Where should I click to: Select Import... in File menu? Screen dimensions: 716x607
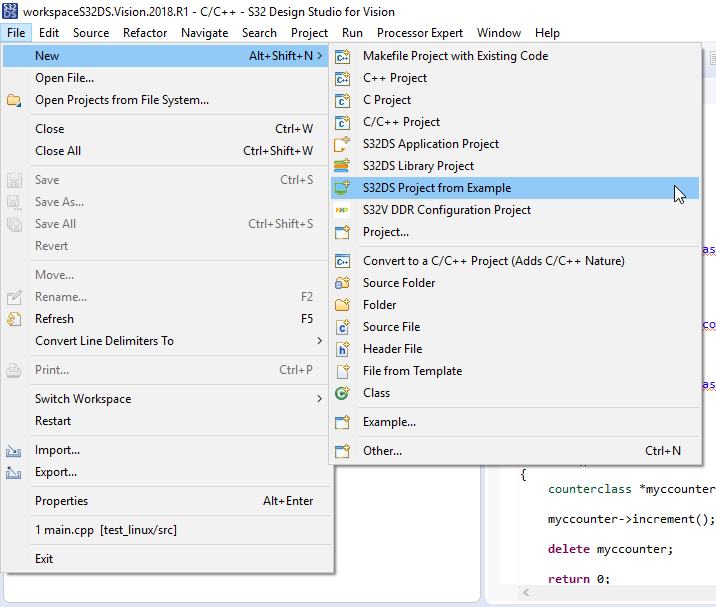pyautogui.click(x=166, y=450)
